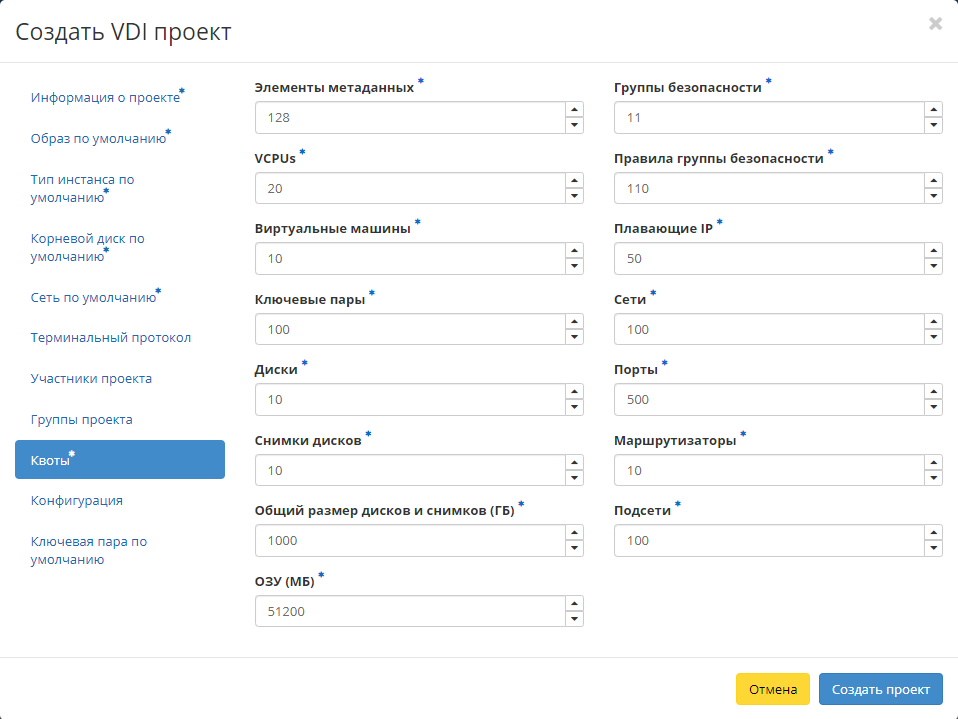Increase Группы безопасности value
The width and height of the screenshot is (958, 719).
coord(933,111)
